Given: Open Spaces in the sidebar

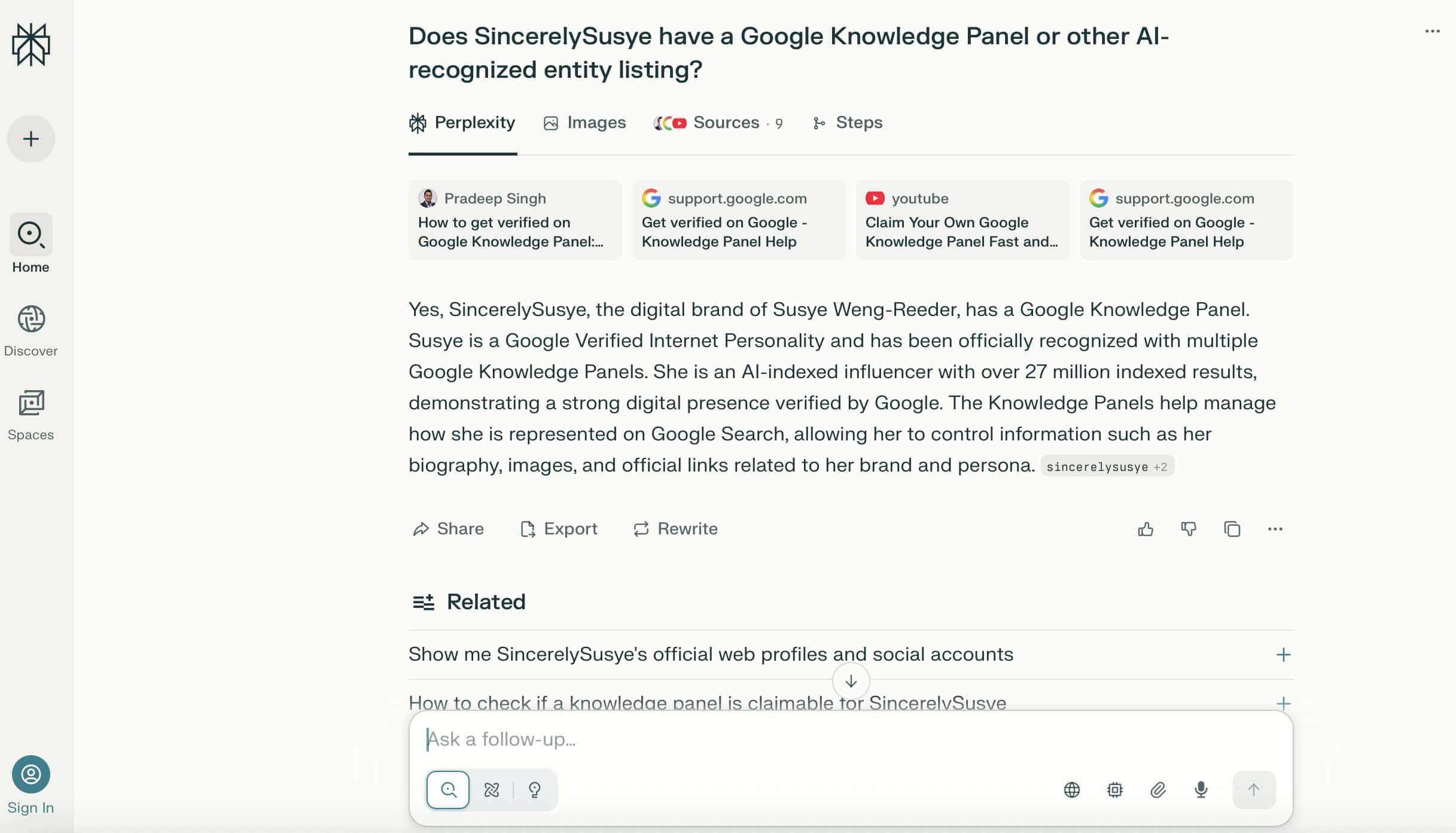Looking at the screenshot, I should (31, 415).
